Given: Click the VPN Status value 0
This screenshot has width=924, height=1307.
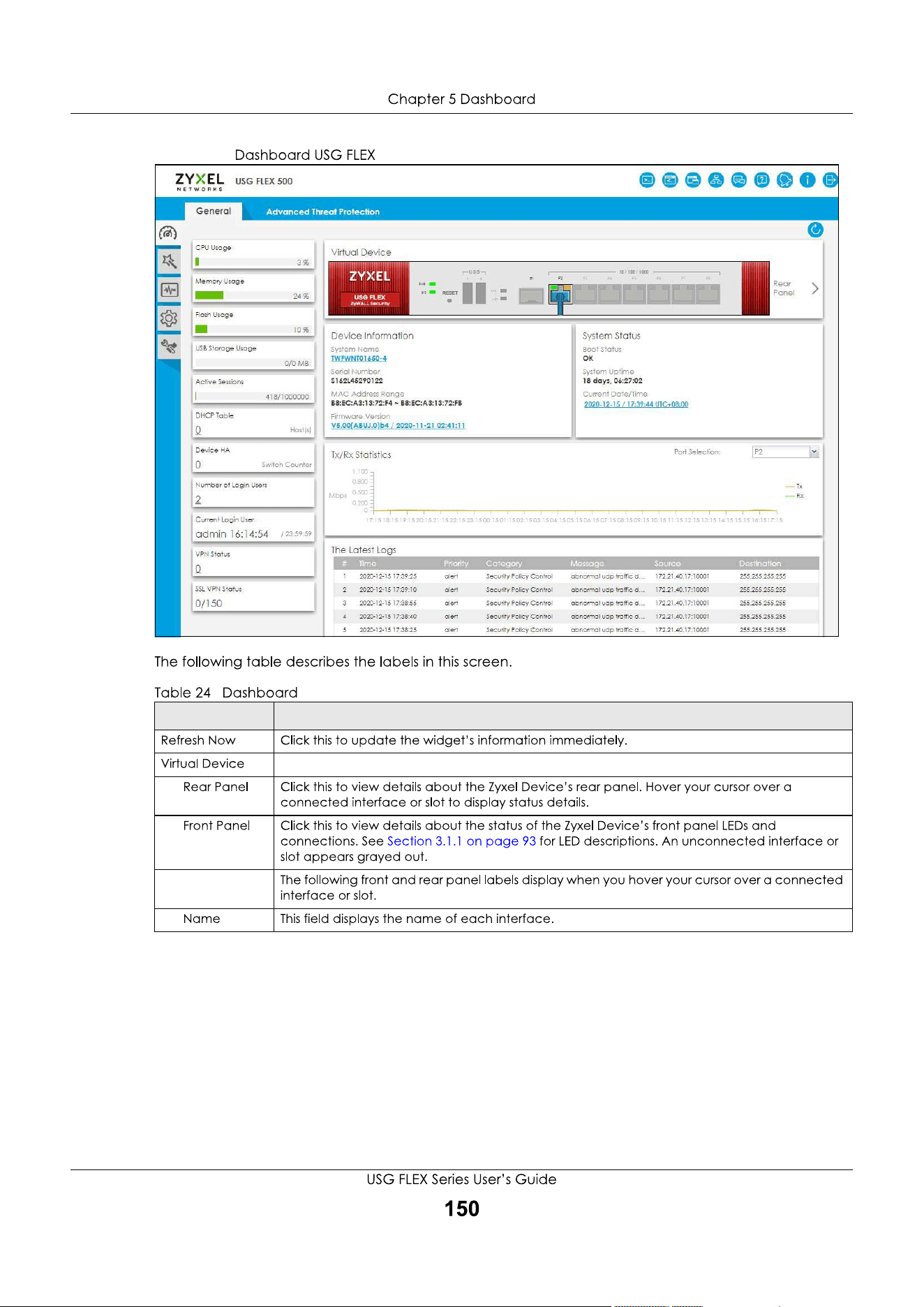Looking at the screenshot, I should click(198, 569).
